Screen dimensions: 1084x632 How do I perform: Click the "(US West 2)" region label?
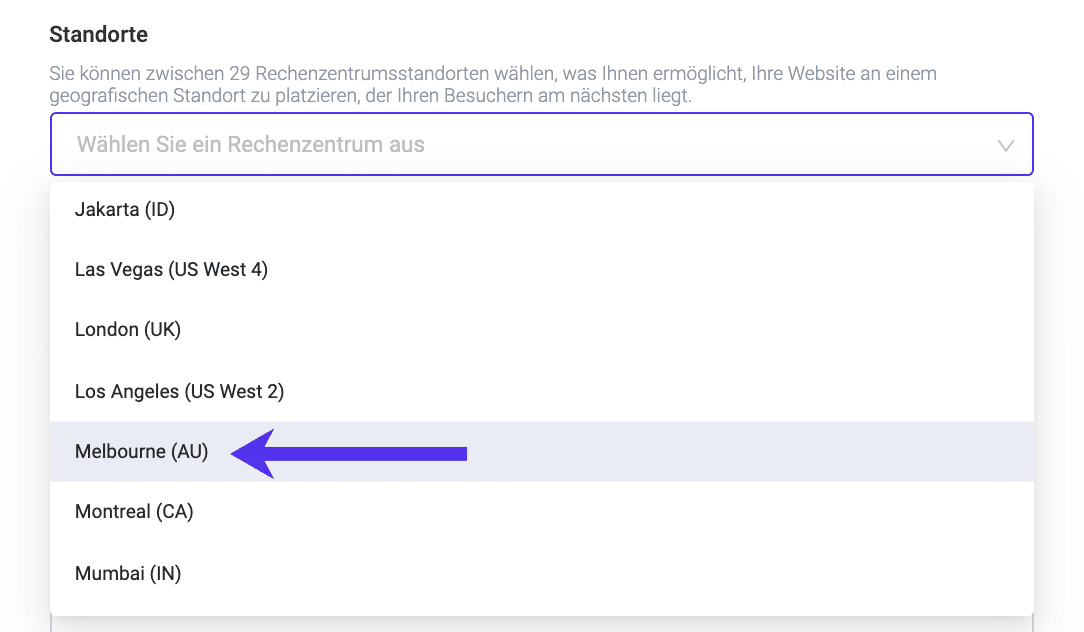pyautogui.click(x=234, y=391)
